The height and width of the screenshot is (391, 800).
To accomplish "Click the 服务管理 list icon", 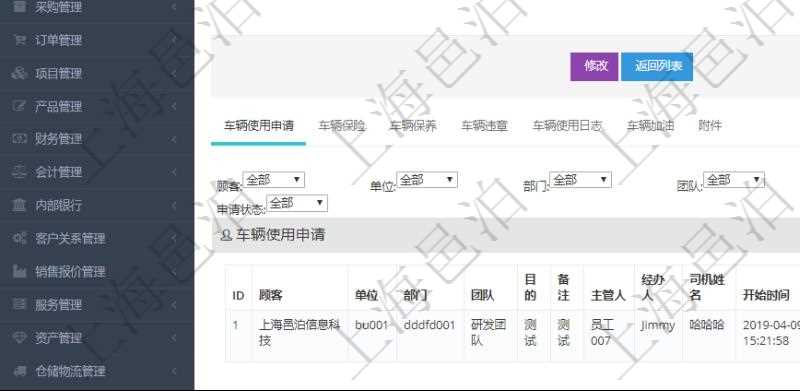I will click(x=19, y=305).
